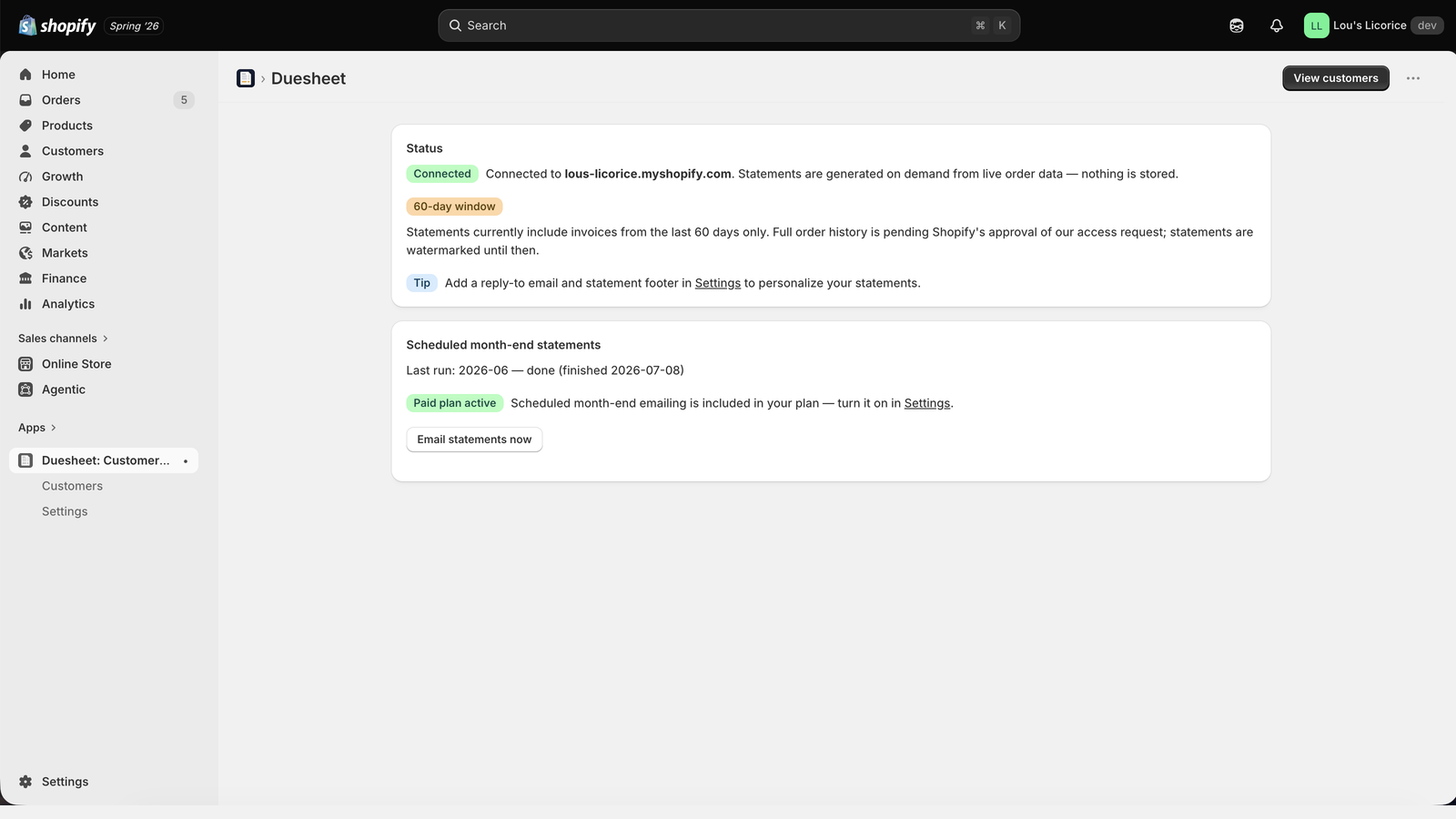
Task: Click the Status heading
Action: [x=424, y=148]
